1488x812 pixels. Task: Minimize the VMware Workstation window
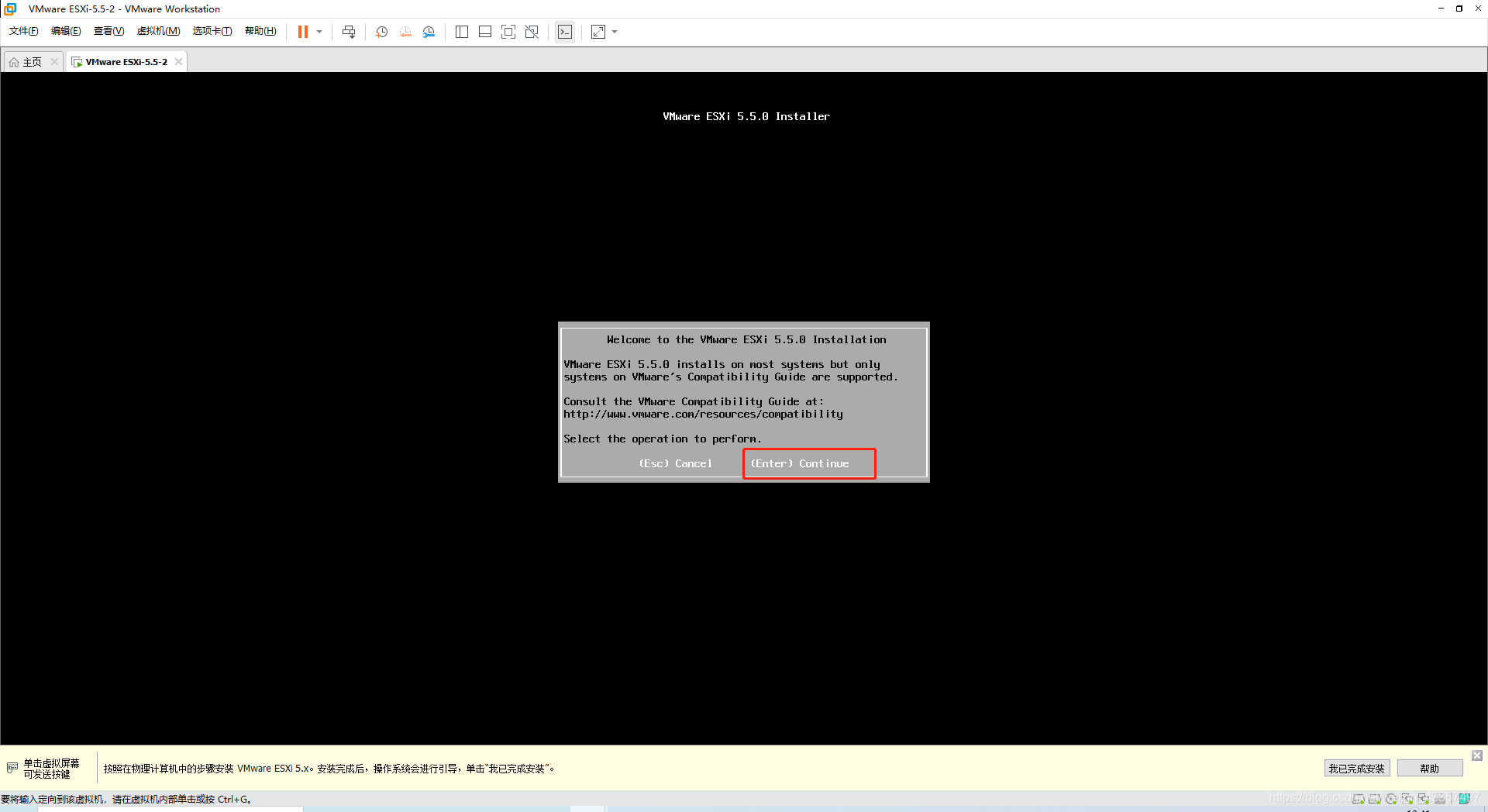[x=1441, y=9]
